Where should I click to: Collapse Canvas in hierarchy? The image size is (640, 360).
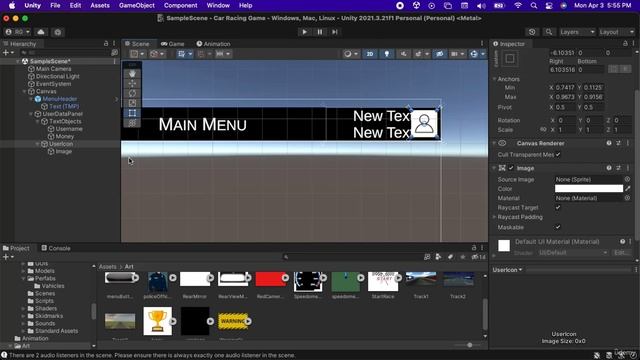24,91
